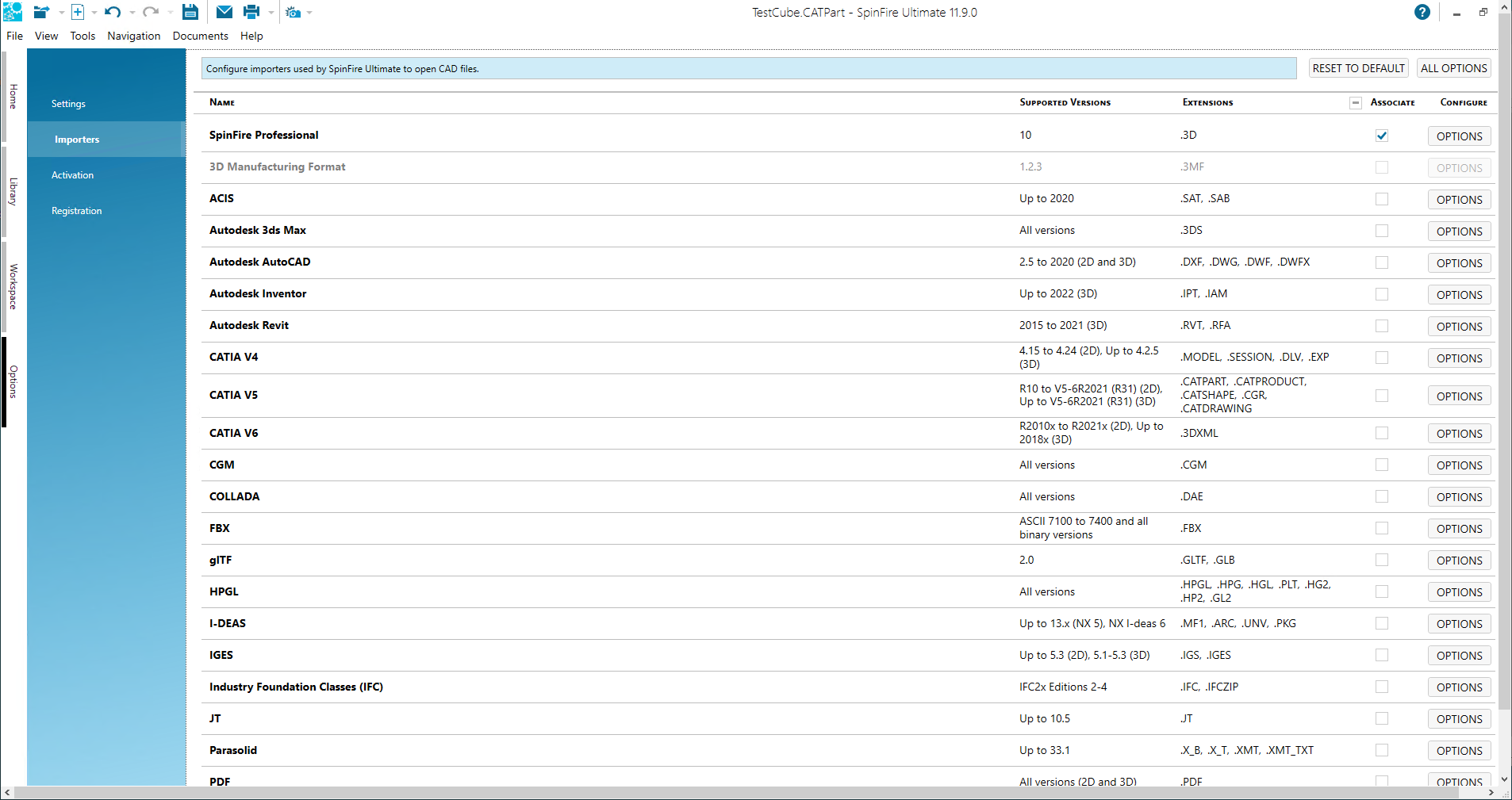The width and height of the screenshot is (1512, 800).
Task: Click the horizontal scrollbar right arrow
Action: click(1491, 793)
